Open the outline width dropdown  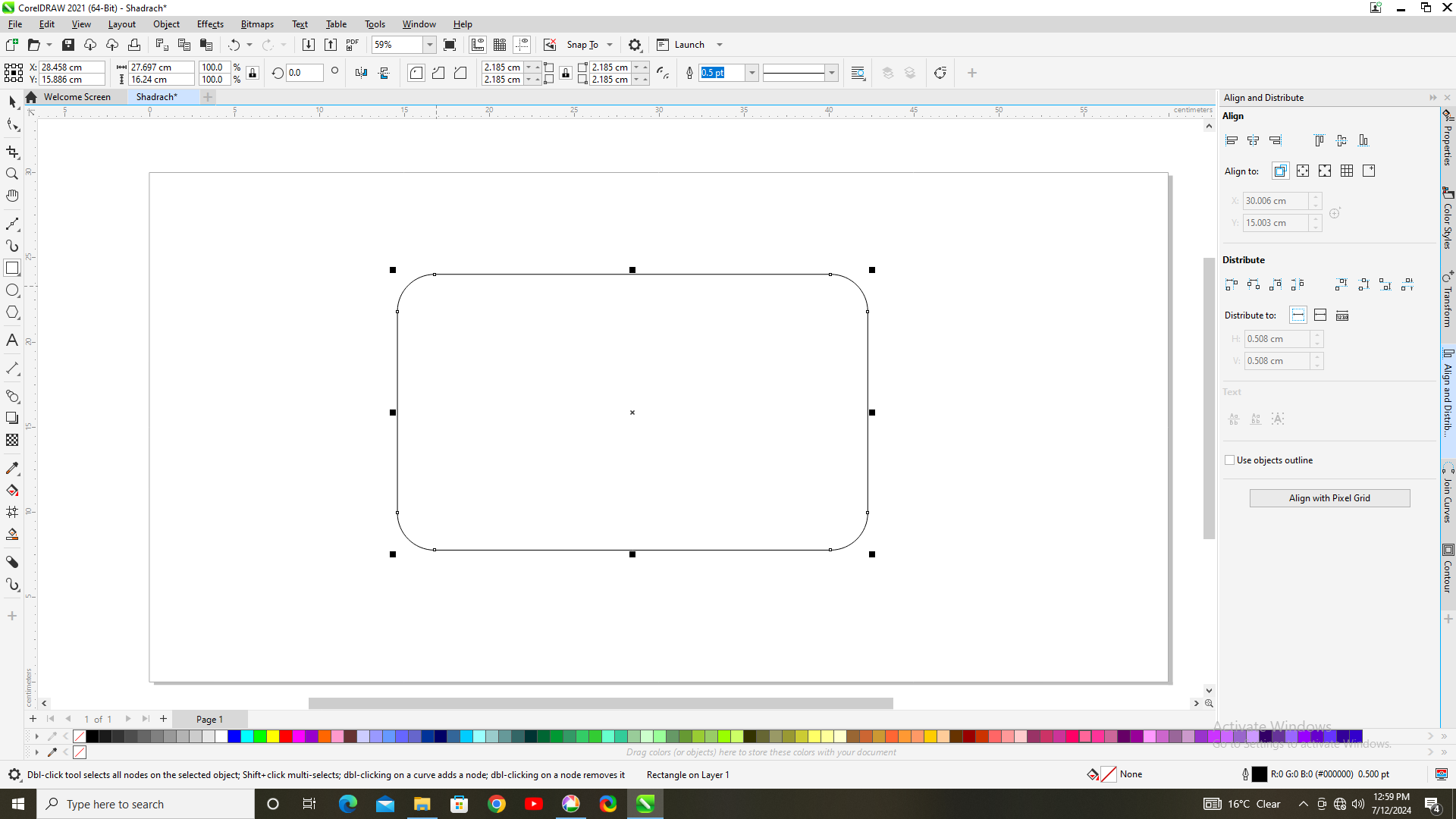pos(752,73)
